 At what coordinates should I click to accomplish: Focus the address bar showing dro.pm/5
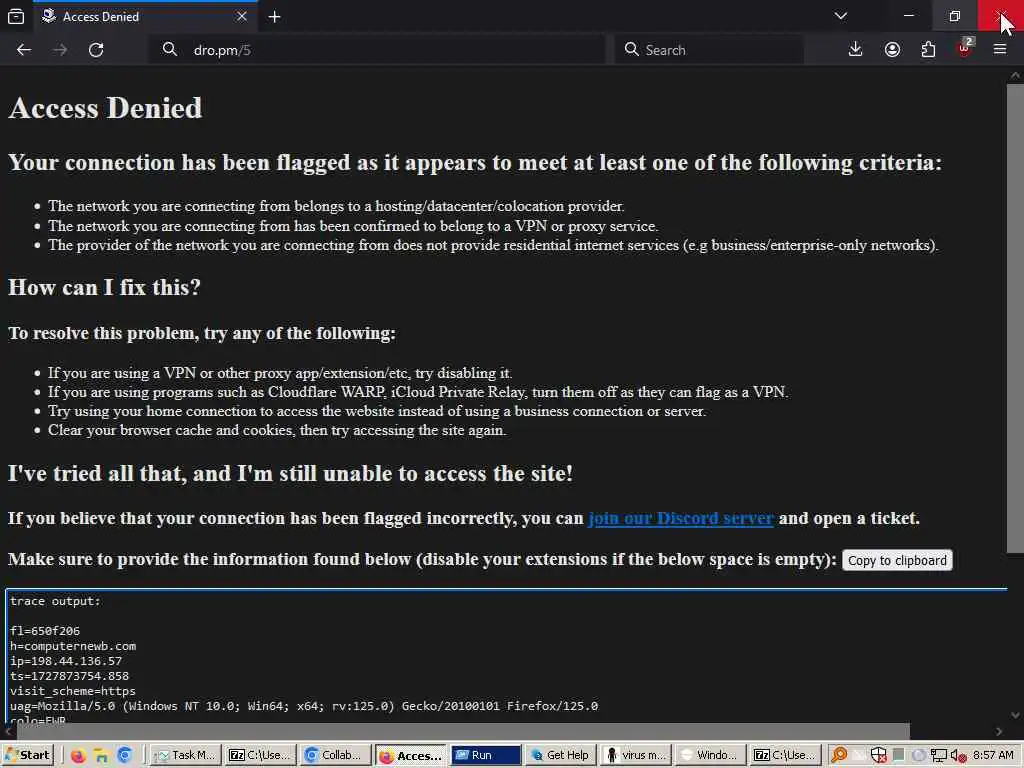tap(377, 50)
